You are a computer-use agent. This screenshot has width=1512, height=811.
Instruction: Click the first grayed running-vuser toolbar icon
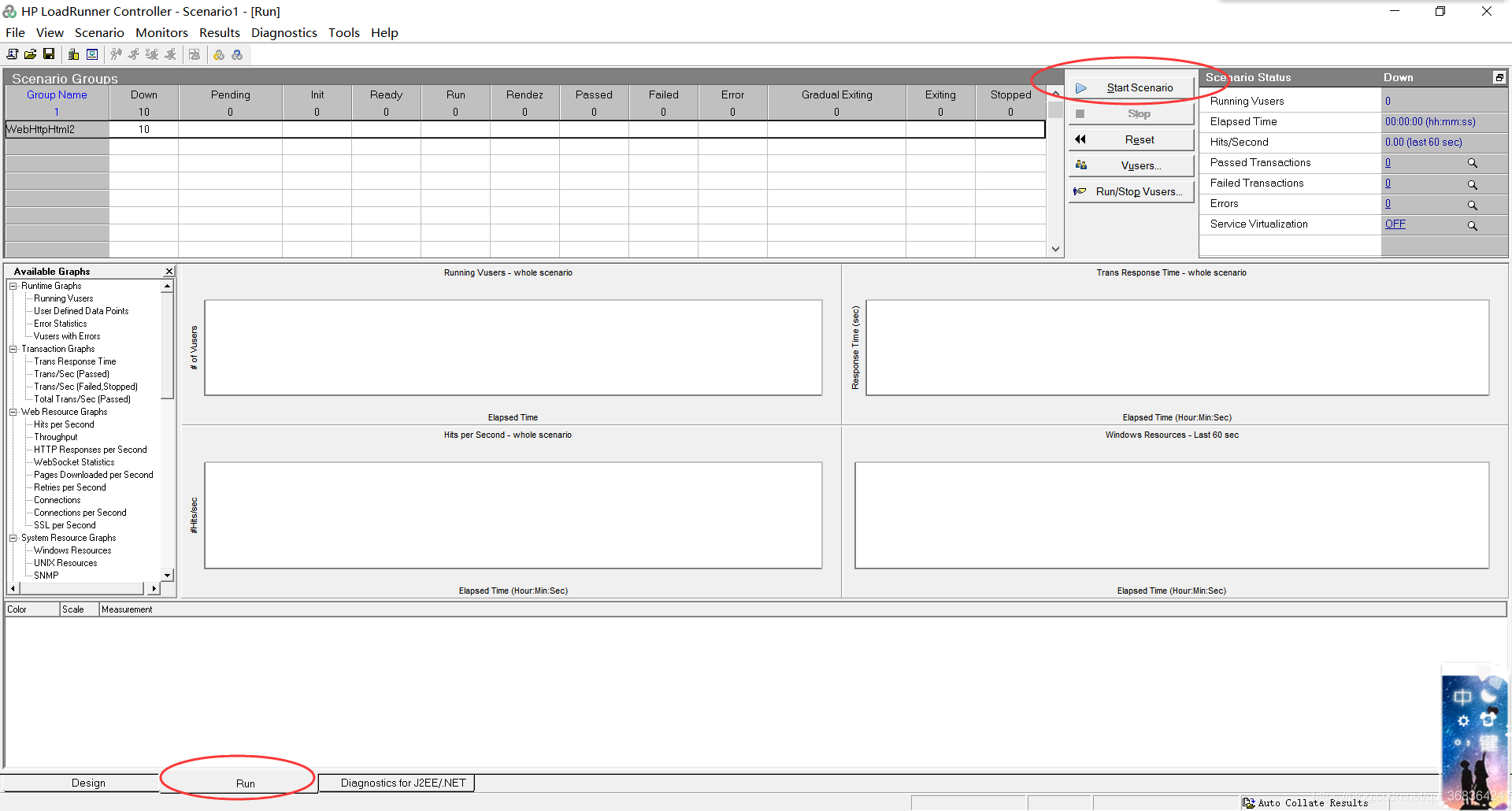[116, 54]
